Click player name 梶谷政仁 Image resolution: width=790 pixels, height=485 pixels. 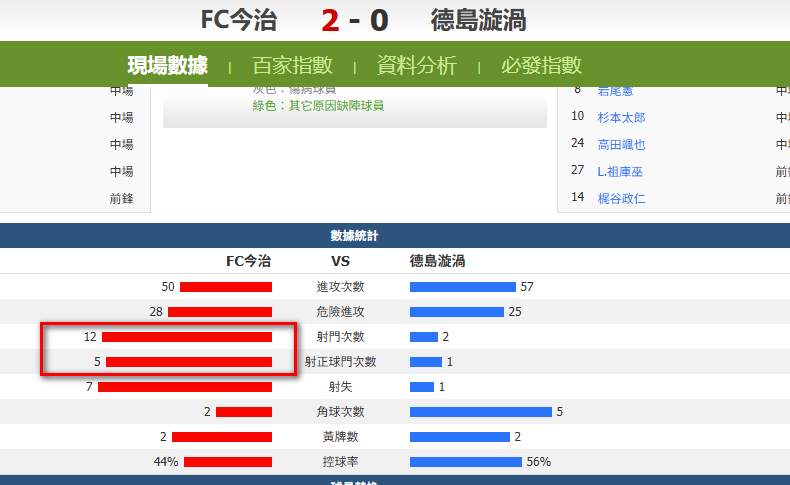621,198
